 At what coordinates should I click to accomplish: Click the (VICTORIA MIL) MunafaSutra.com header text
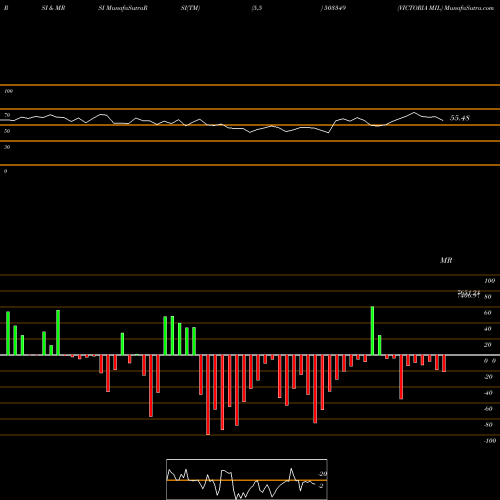pyautogui.click(x=446, y=8)
